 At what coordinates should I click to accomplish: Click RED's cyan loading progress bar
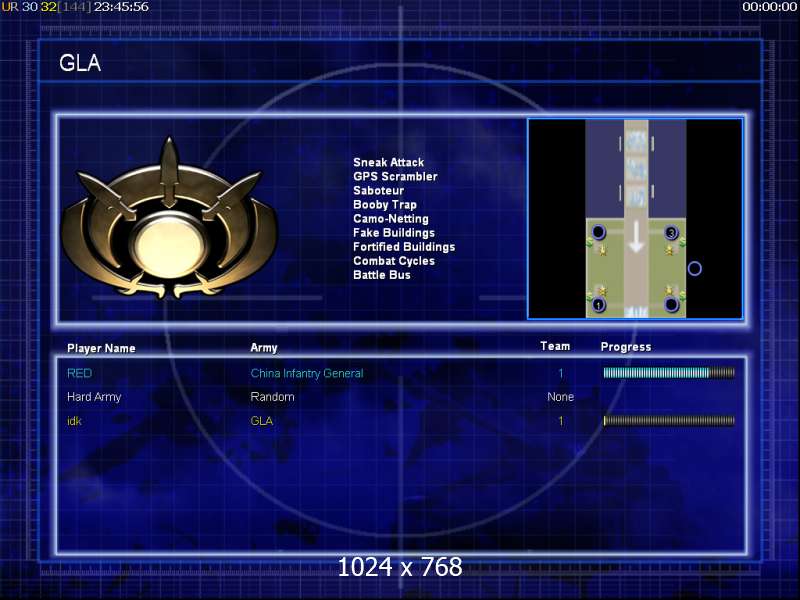click(x=669, y=373)
